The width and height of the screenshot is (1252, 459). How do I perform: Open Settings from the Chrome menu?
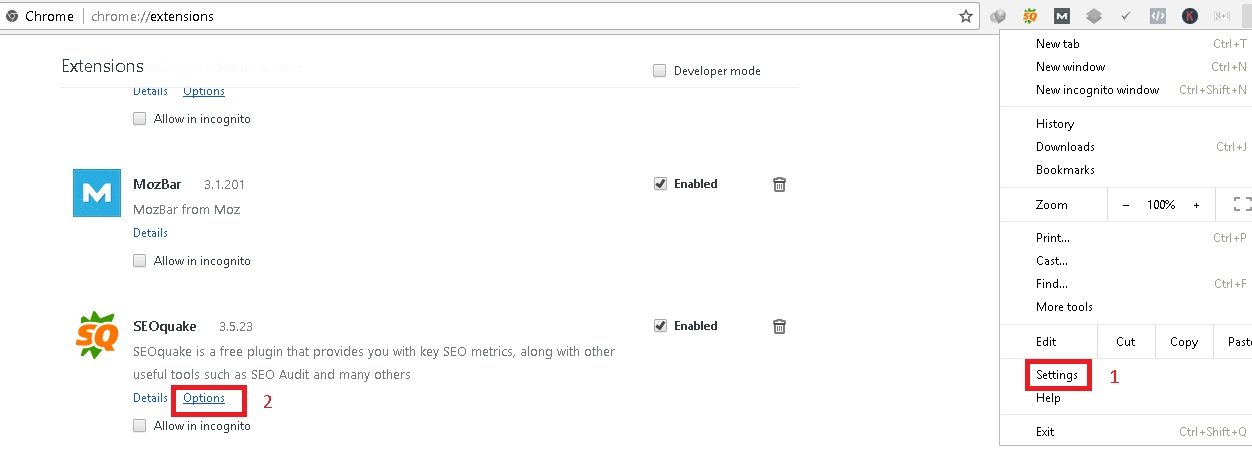[1057, 375]
